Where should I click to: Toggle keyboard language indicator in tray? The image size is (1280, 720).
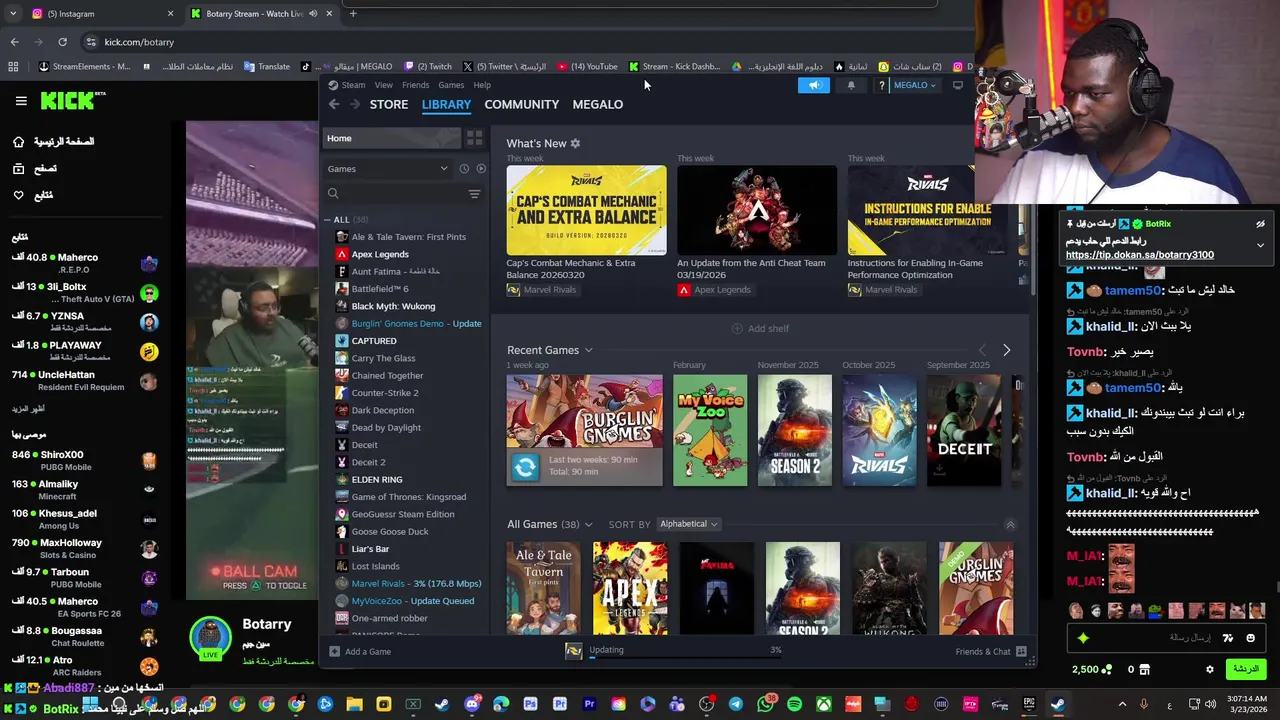pyautogui.click(x=1170, y=704)
